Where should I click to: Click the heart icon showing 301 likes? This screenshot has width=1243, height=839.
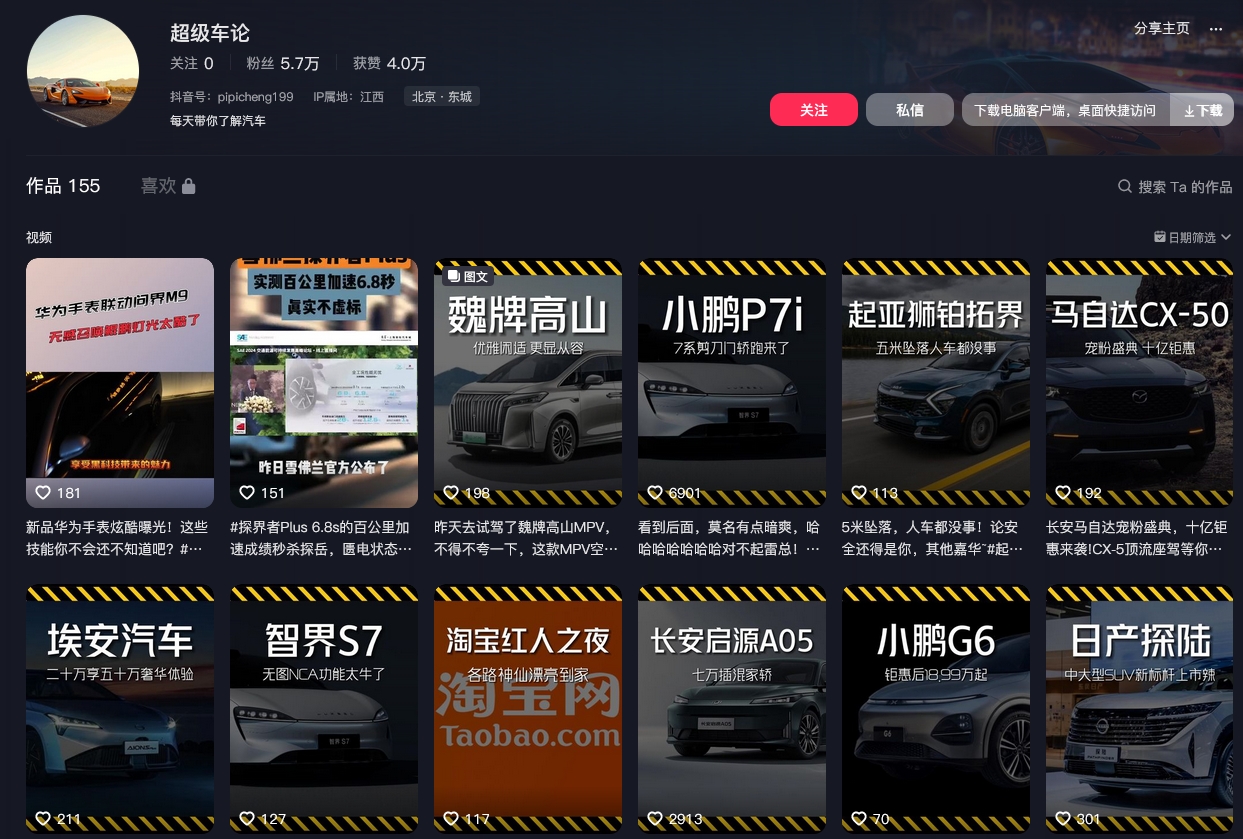pyautogui.click(x=1063, y=818)
